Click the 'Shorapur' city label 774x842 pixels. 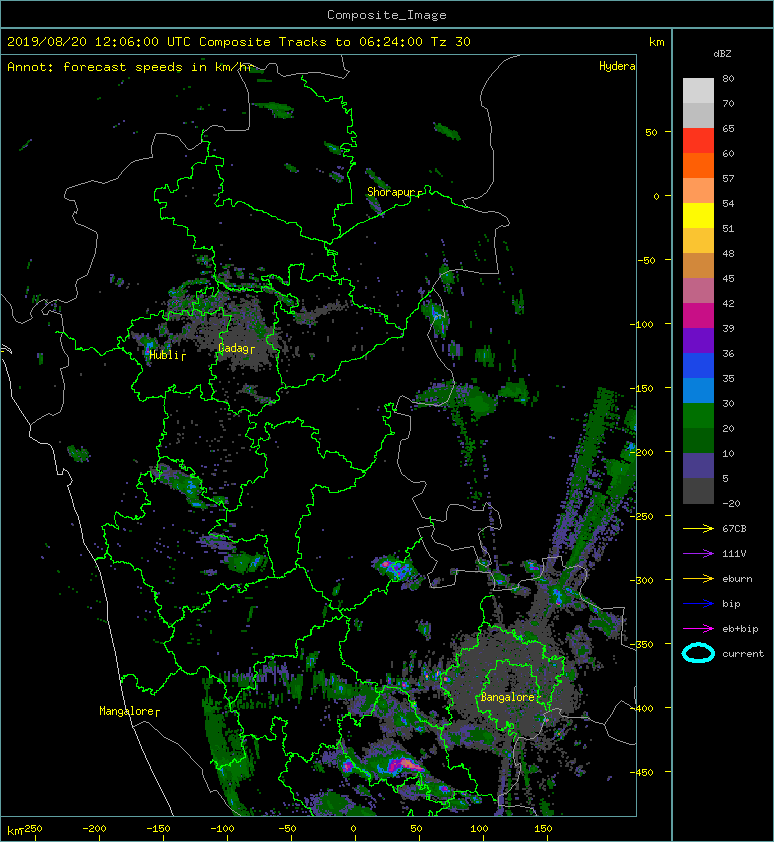click(391, 192)
